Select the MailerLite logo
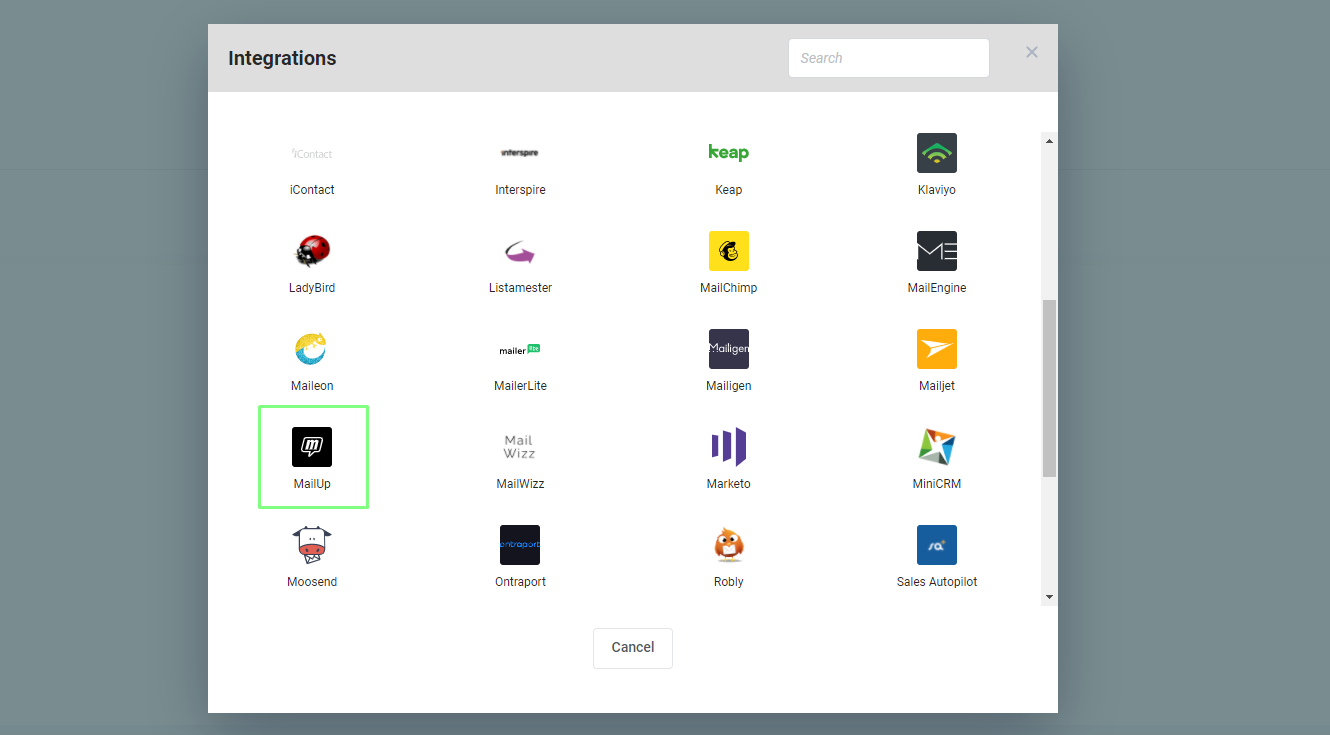Screen dimensions: 1330x735 pos(520,349)
